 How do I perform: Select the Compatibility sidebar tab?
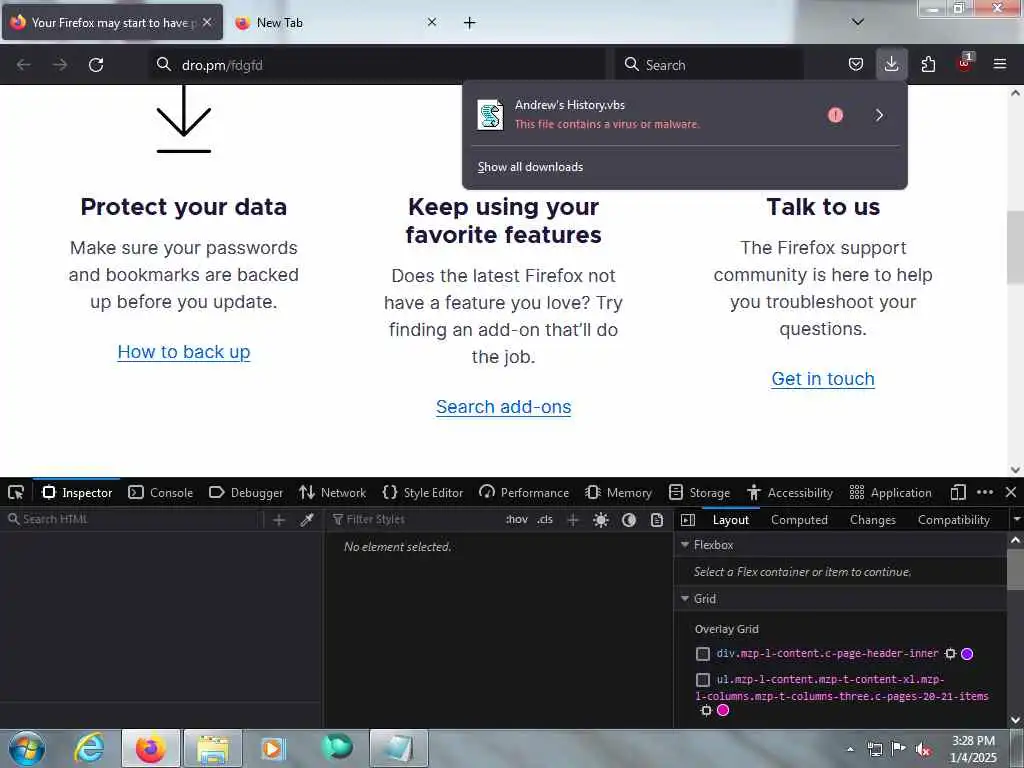[953, 520]
